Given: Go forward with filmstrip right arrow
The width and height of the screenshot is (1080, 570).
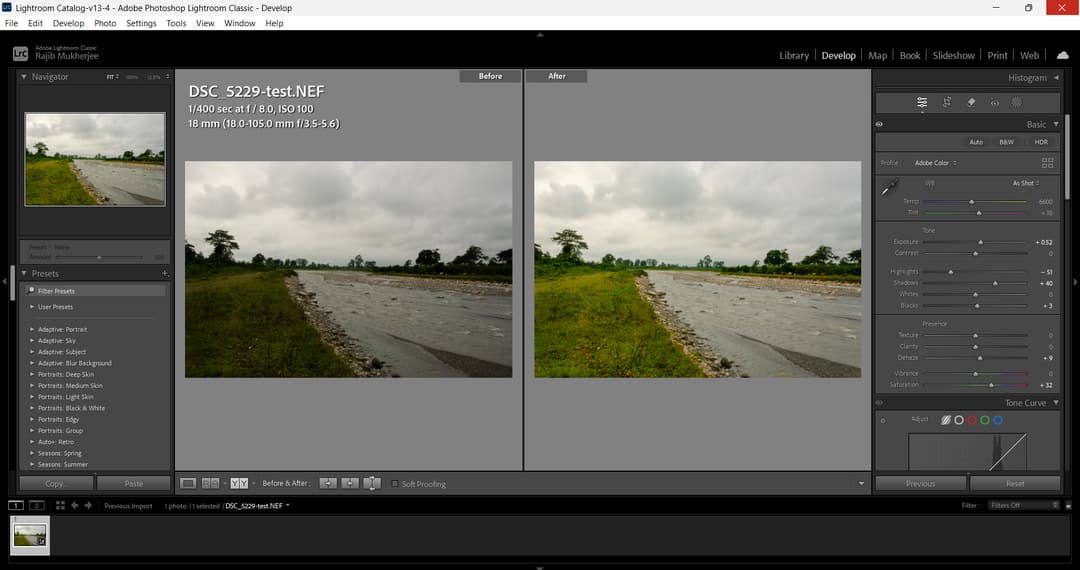Looking at the screenshot, I should 88,505.
